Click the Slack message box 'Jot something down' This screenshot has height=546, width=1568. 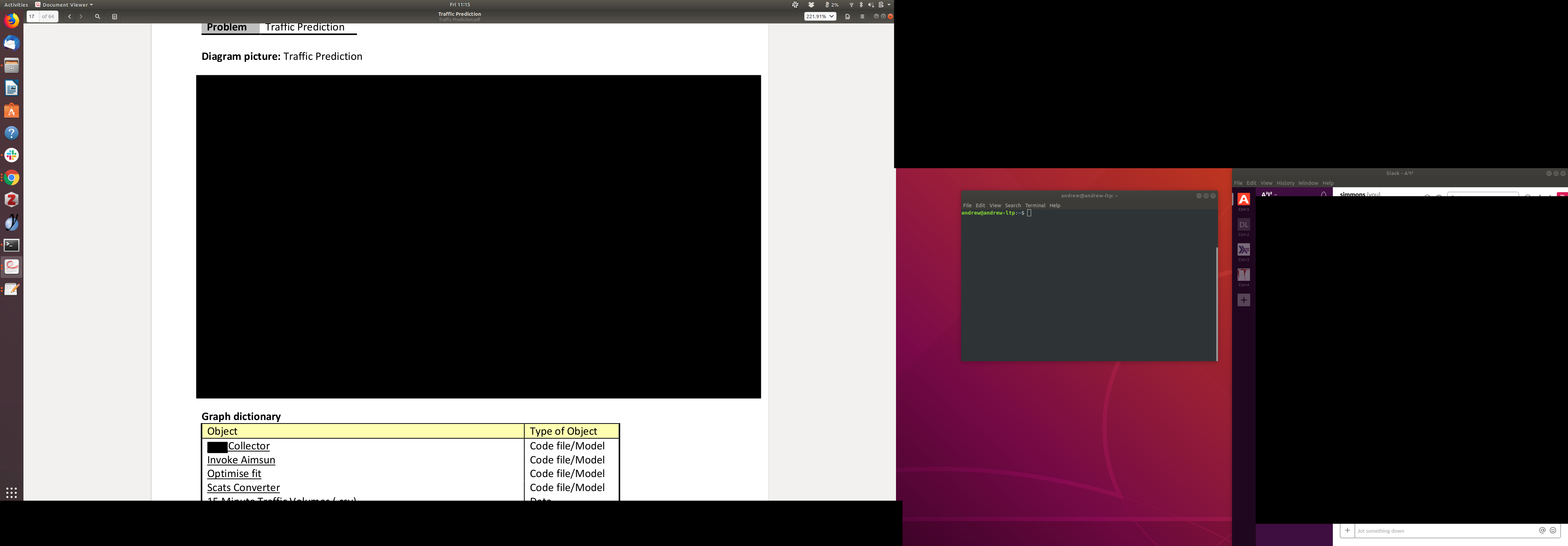point(1443,531)
